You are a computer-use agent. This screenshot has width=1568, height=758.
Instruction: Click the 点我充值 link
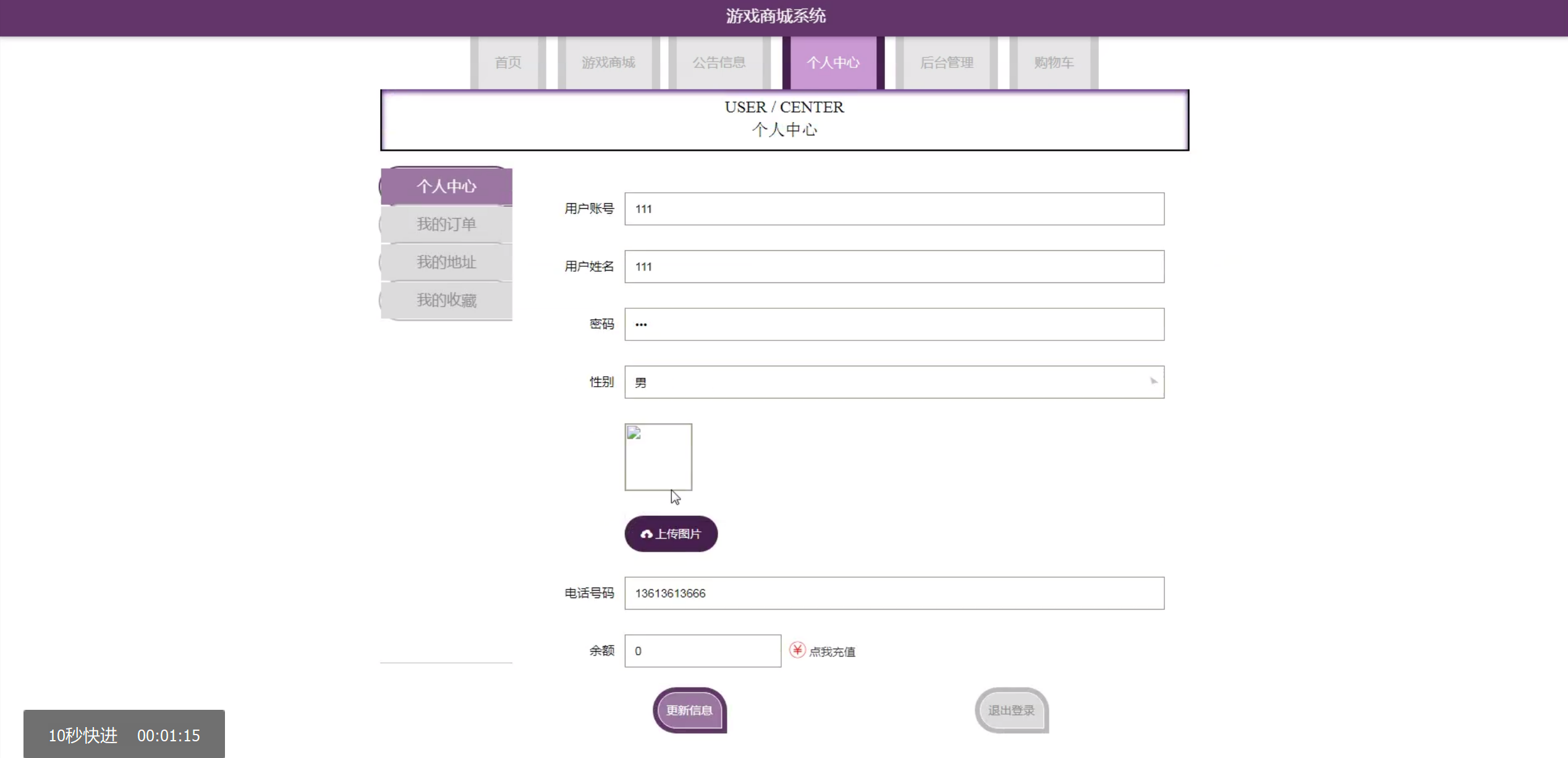(x=832, y=652)
